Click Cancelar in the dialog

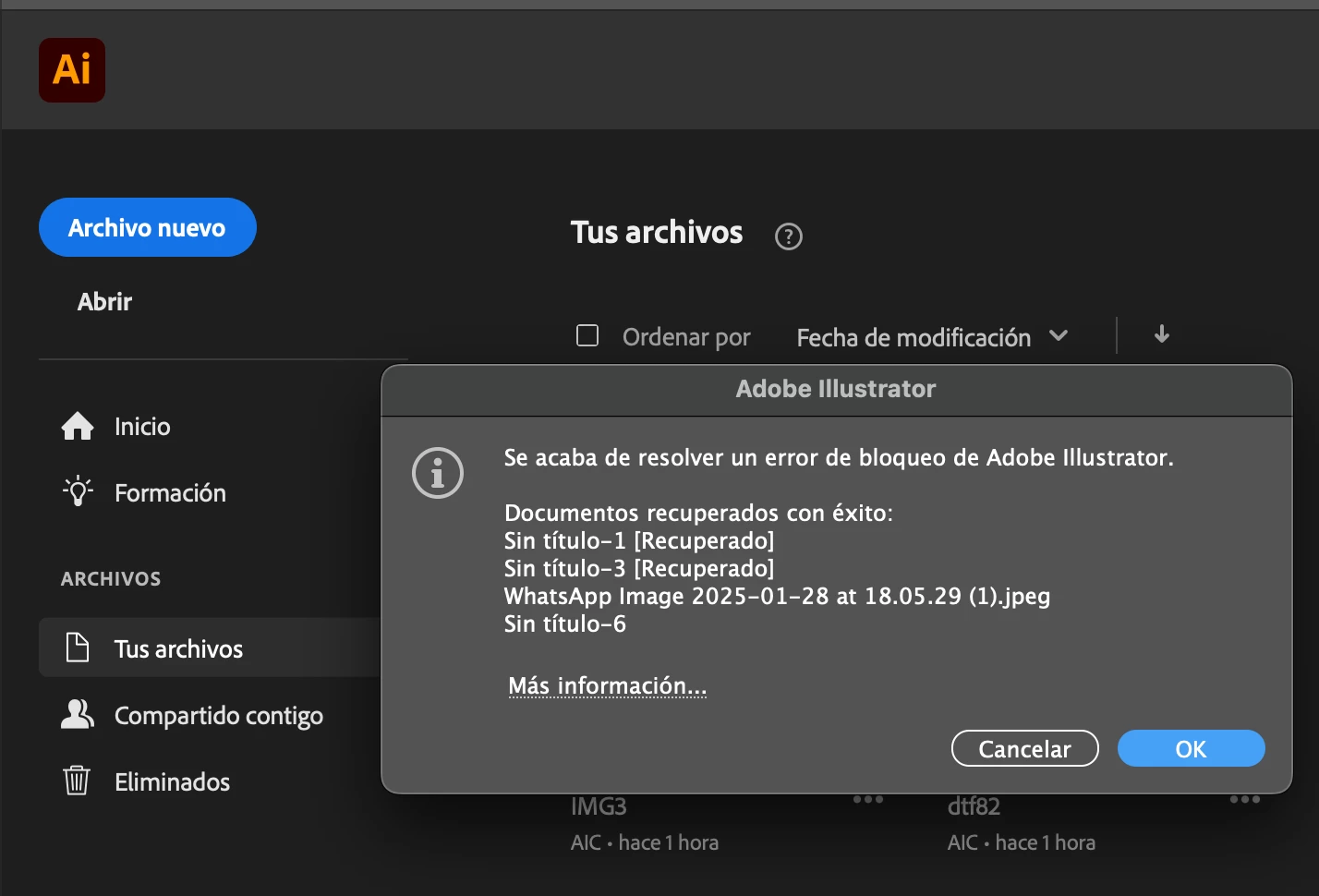click(x=1025, y=748)
